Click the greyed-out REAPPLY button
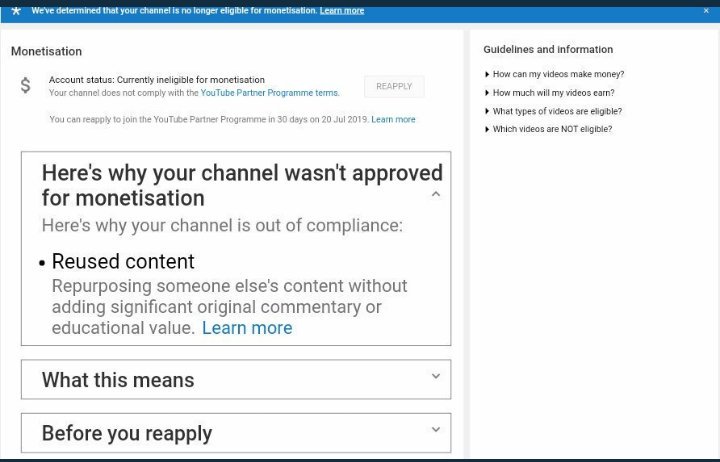The image size is (720, 462). point(394,86)
